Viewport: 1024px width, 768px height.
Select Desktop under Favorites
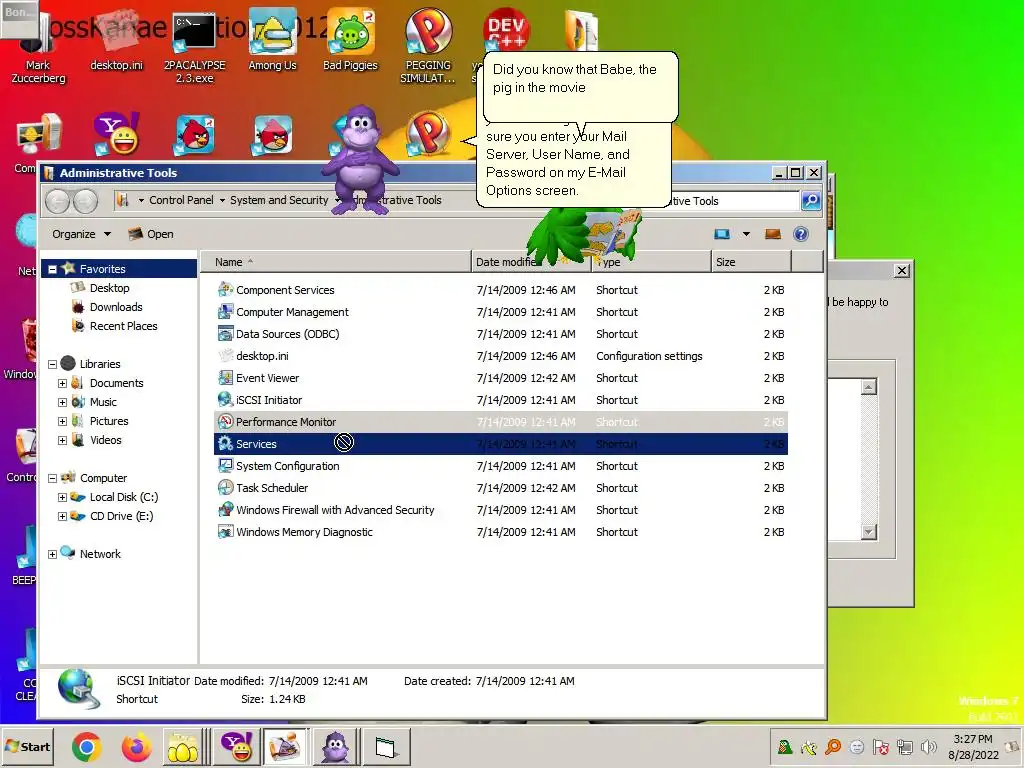[109, 288]
